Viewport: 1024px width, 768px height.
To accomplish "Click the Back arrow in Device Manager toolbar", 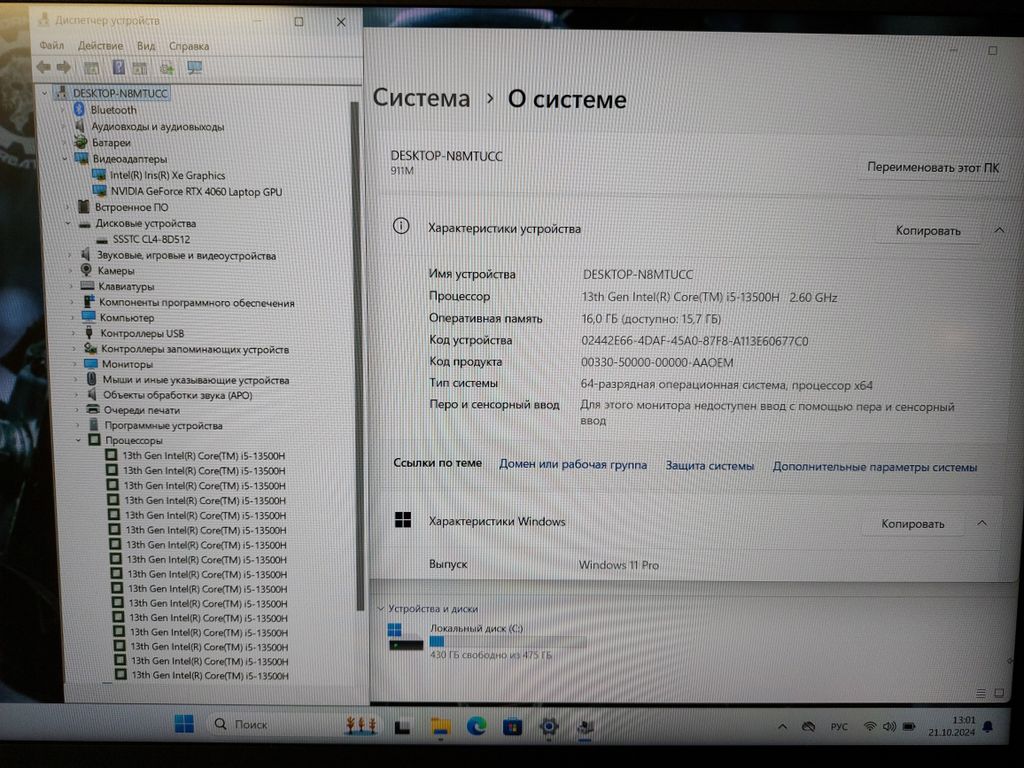I will click(43, 67).
